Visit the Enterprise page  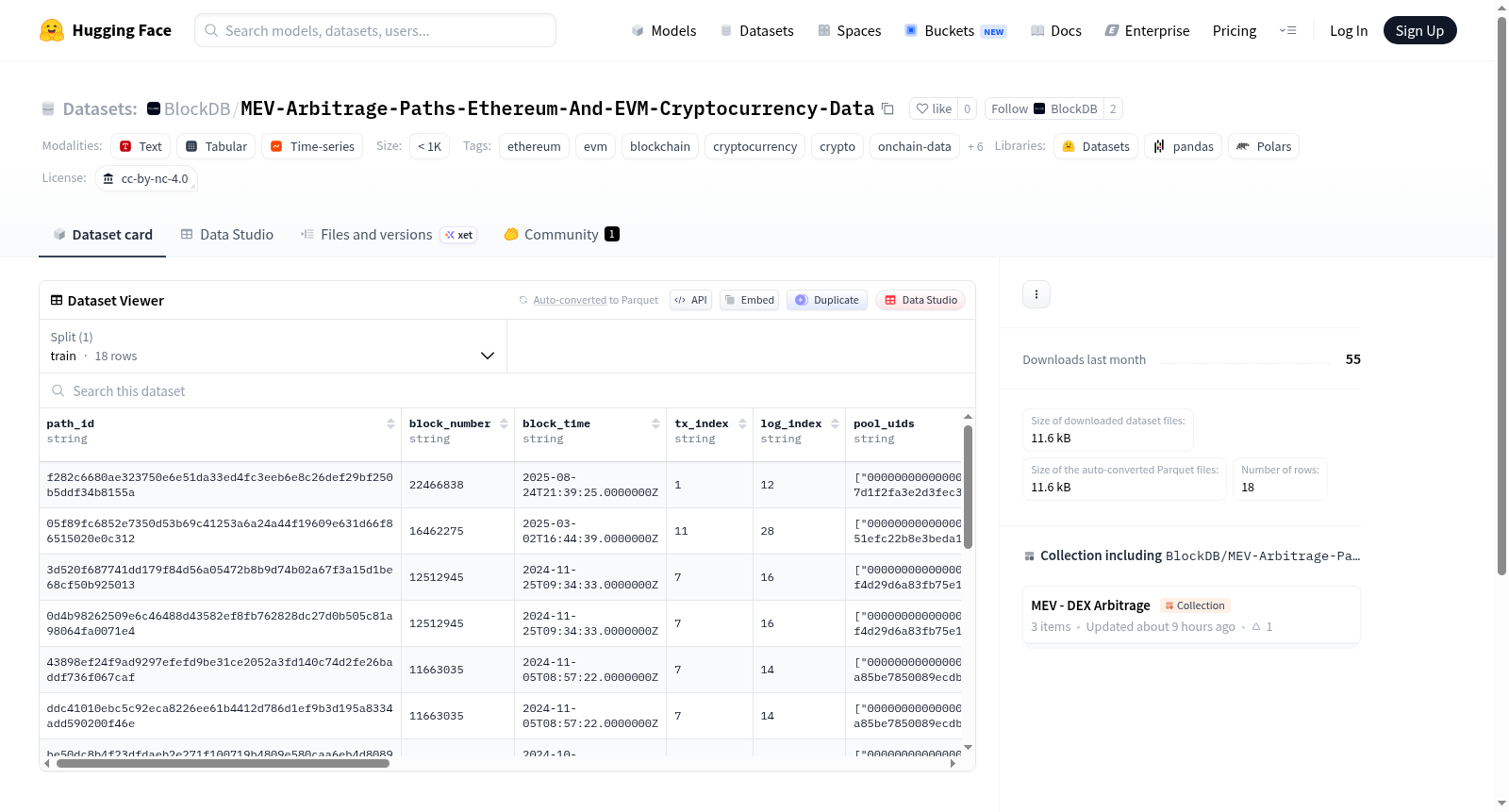coord(1147,30)
